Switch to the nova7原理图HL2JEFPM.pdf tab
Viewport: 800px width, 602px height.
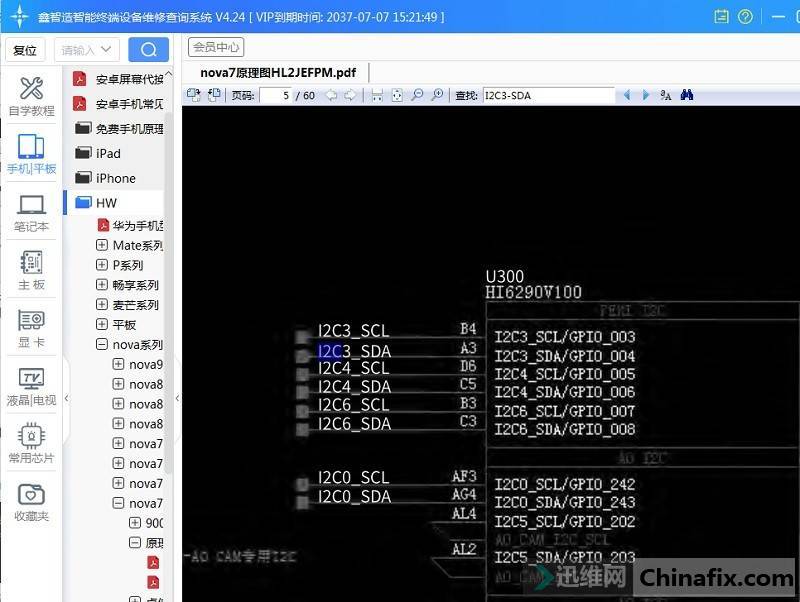click(x=278, y=72)
